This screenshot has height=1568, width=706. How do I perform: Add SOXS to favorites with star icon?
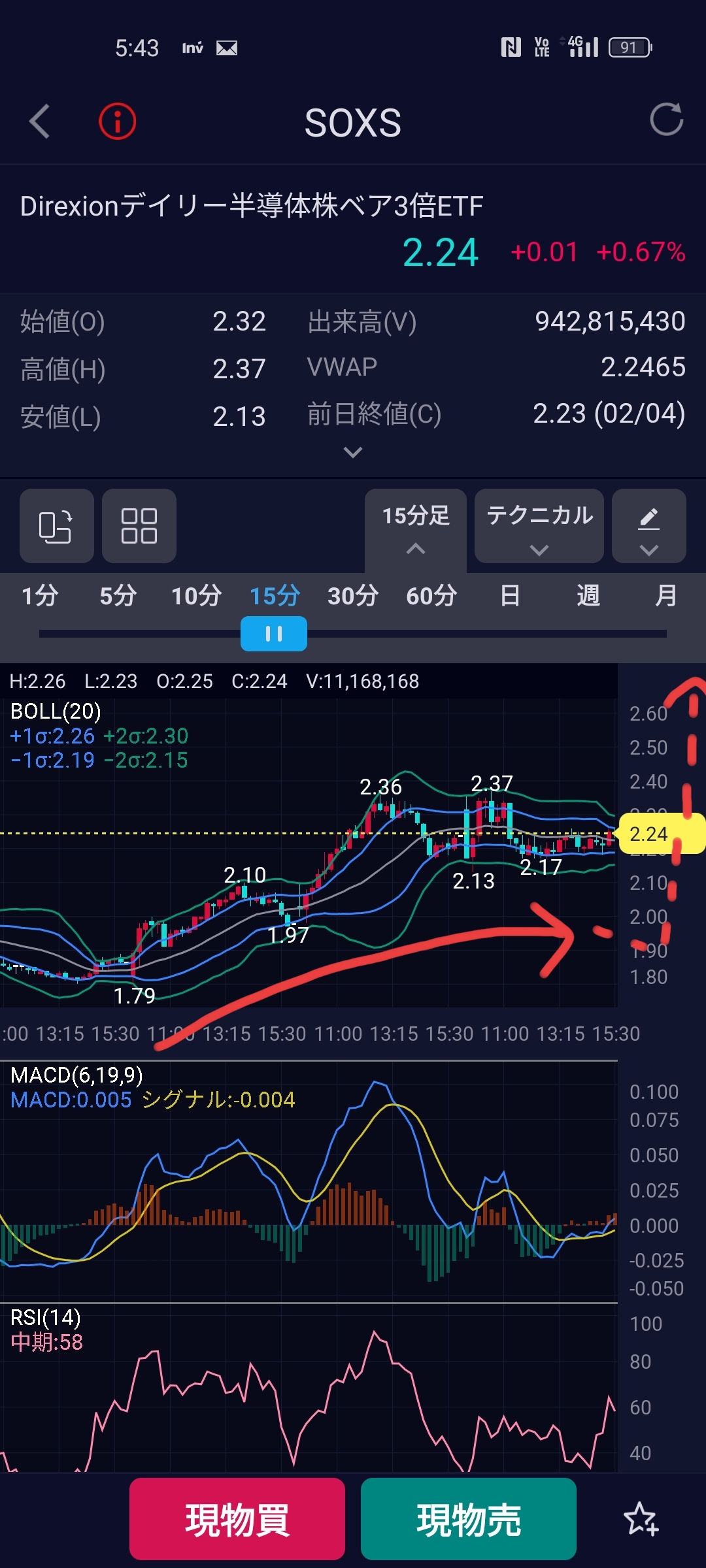641,1519
